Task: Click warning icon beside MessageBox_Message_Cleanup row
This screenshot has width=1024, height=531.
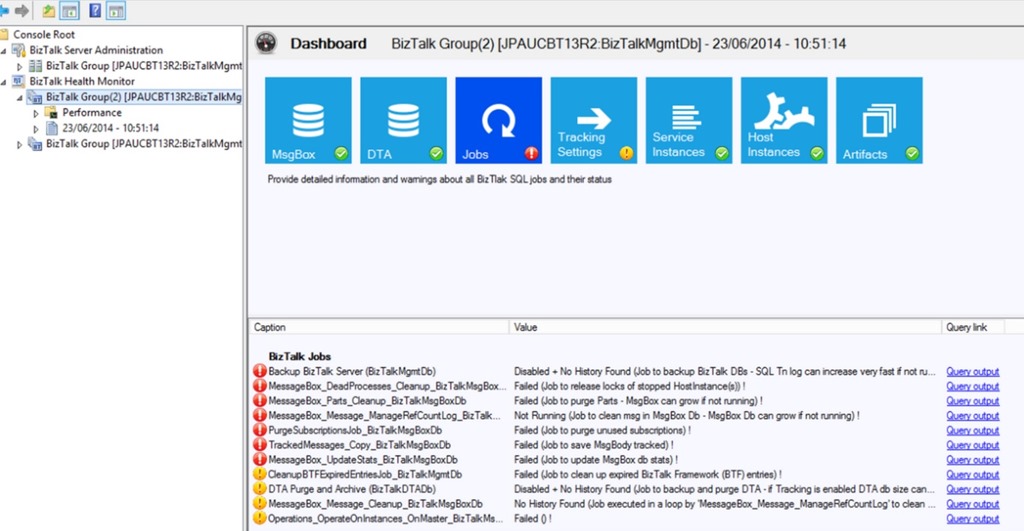Action: [x=260, y=504]
